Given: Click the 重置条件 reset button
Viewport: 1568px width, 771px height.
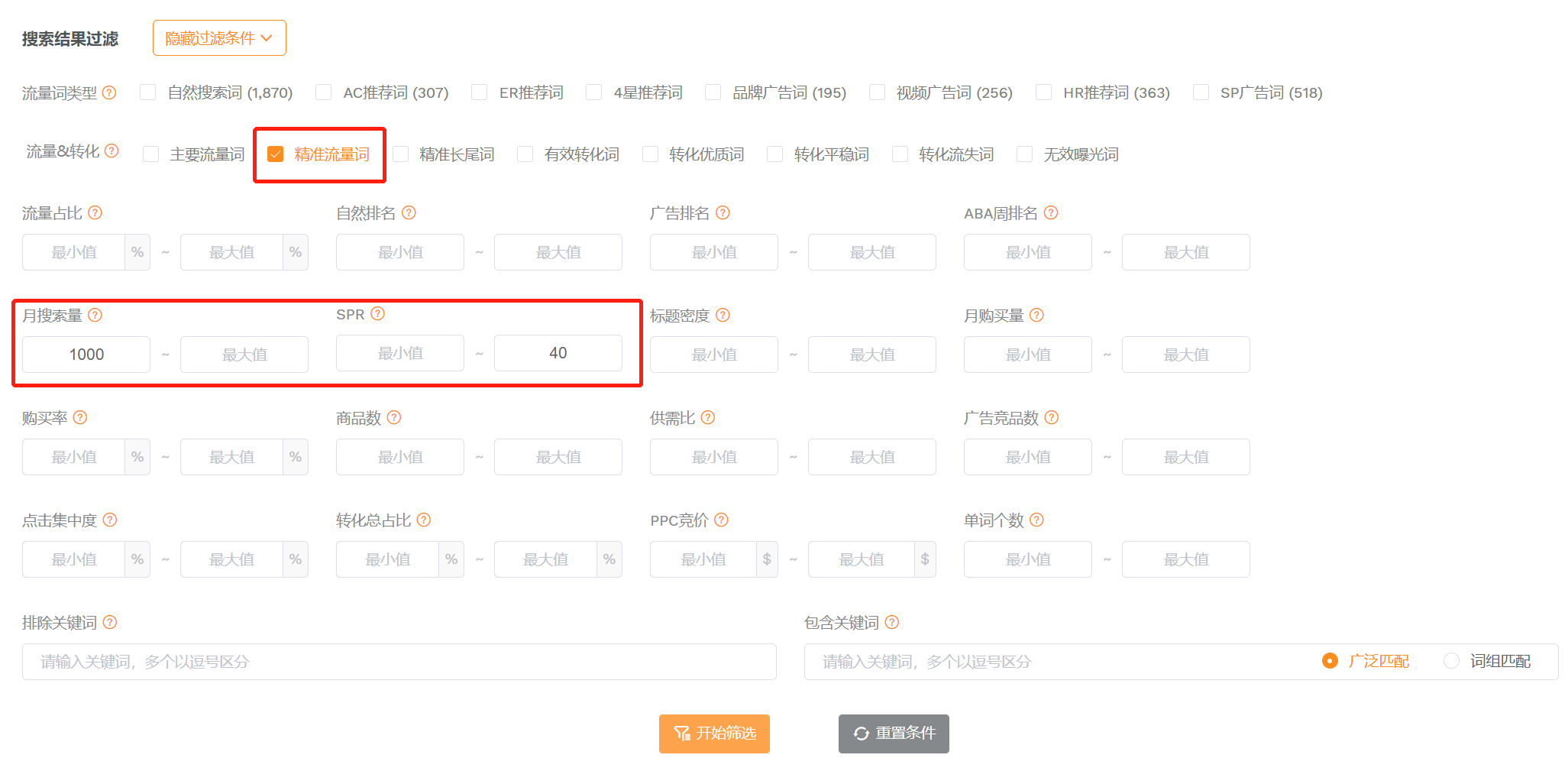Looking at the screenshot, I should [894, 734].
